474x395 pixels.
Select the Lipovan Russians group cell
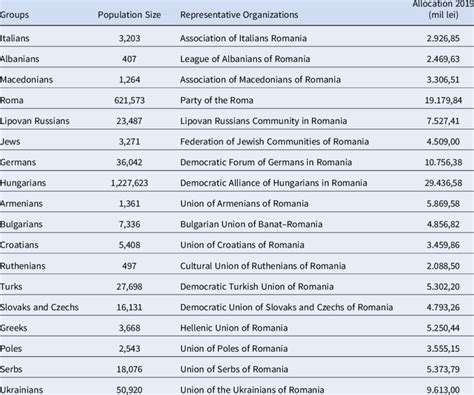point(35,121)
